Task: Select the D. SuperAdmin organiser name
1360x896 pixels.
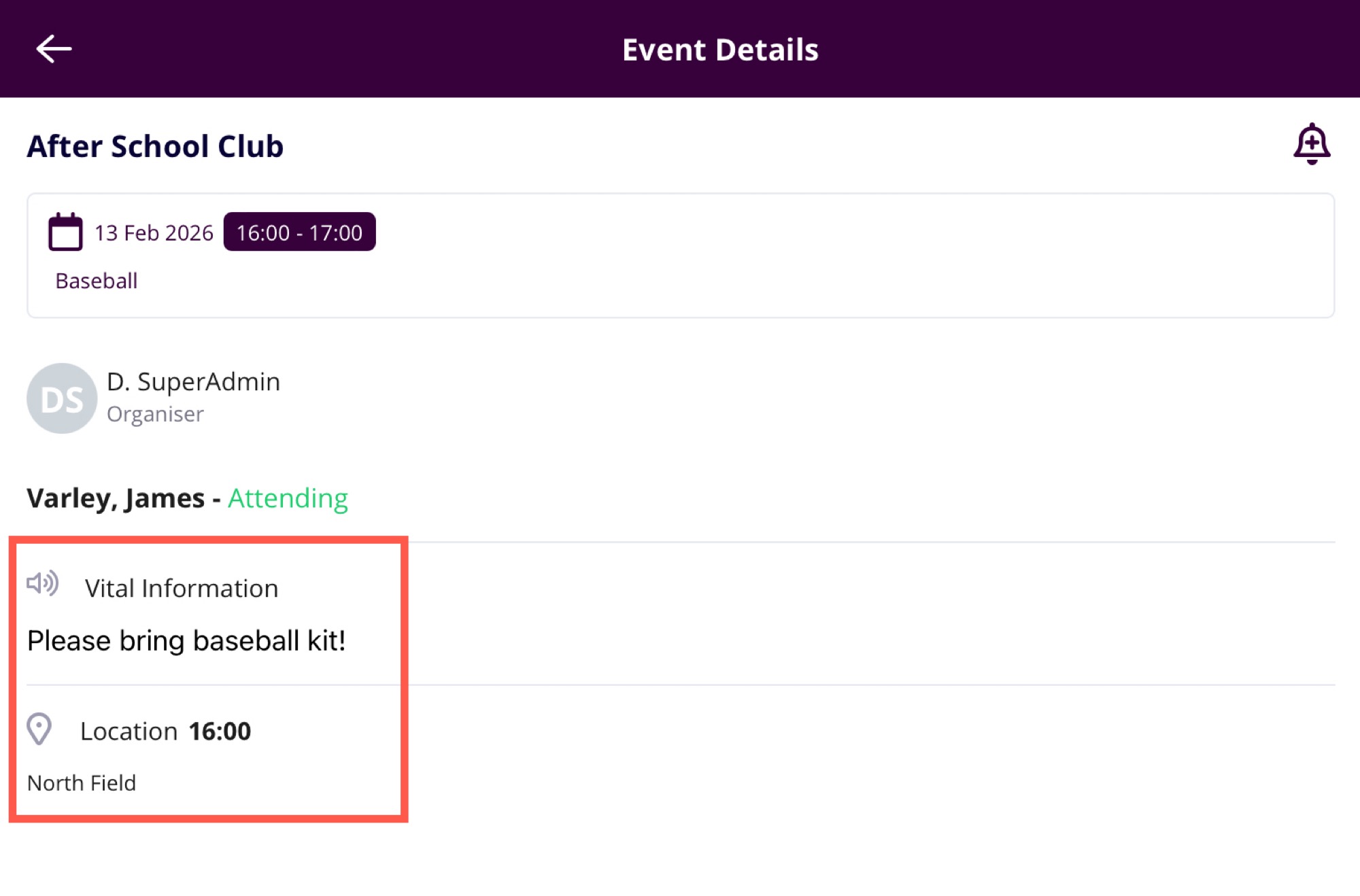Action: (193, 382)
